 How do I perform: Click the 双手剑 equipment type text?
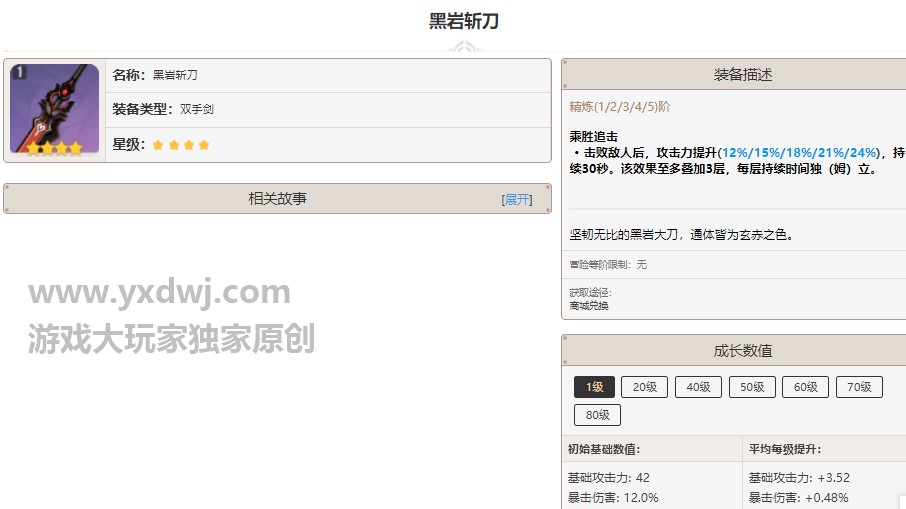[197, 109]
